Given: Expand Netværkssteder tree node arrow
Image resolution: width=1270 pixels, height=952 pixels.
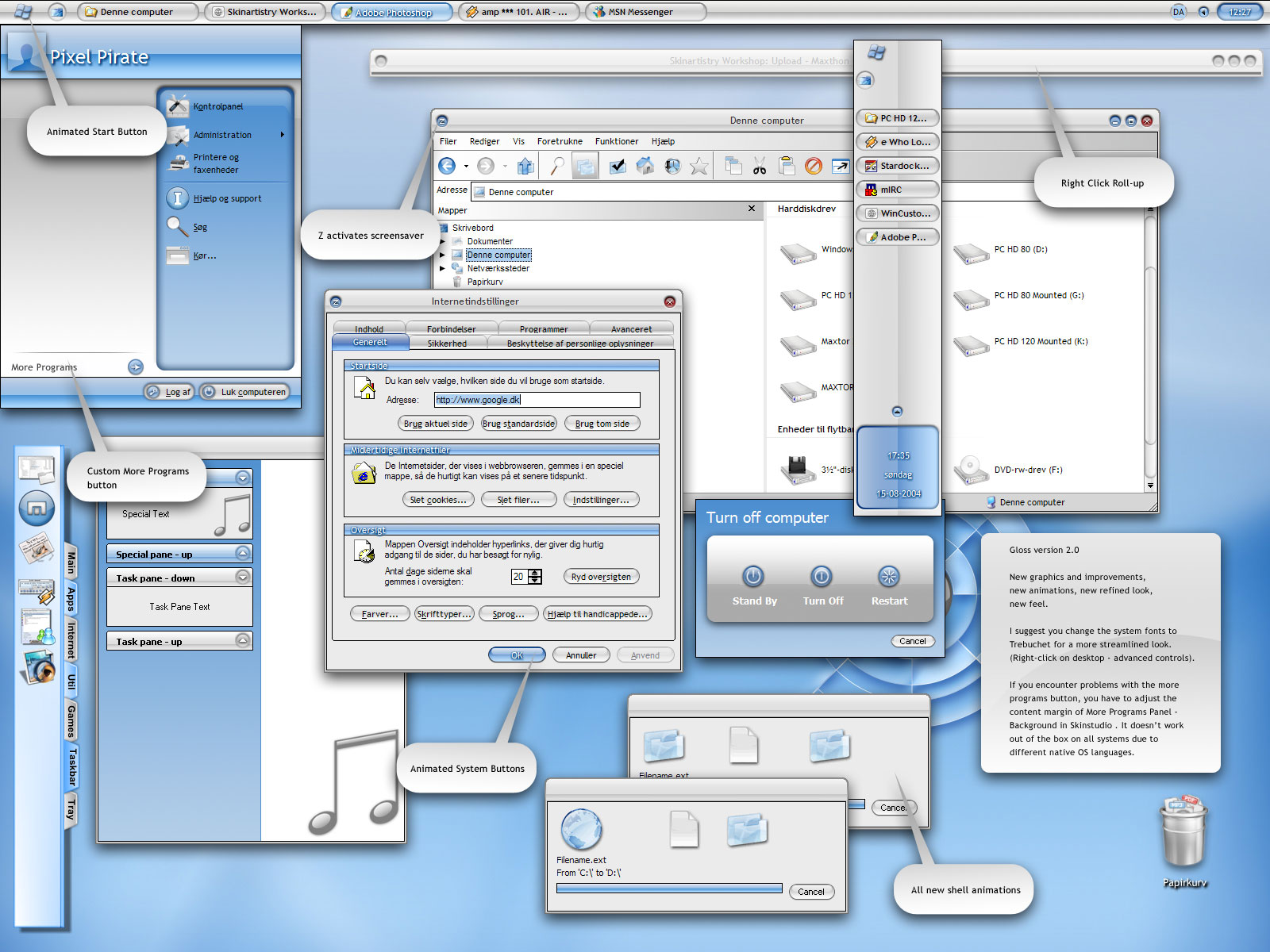Looking at the screenshot, I should click(443, 268).
